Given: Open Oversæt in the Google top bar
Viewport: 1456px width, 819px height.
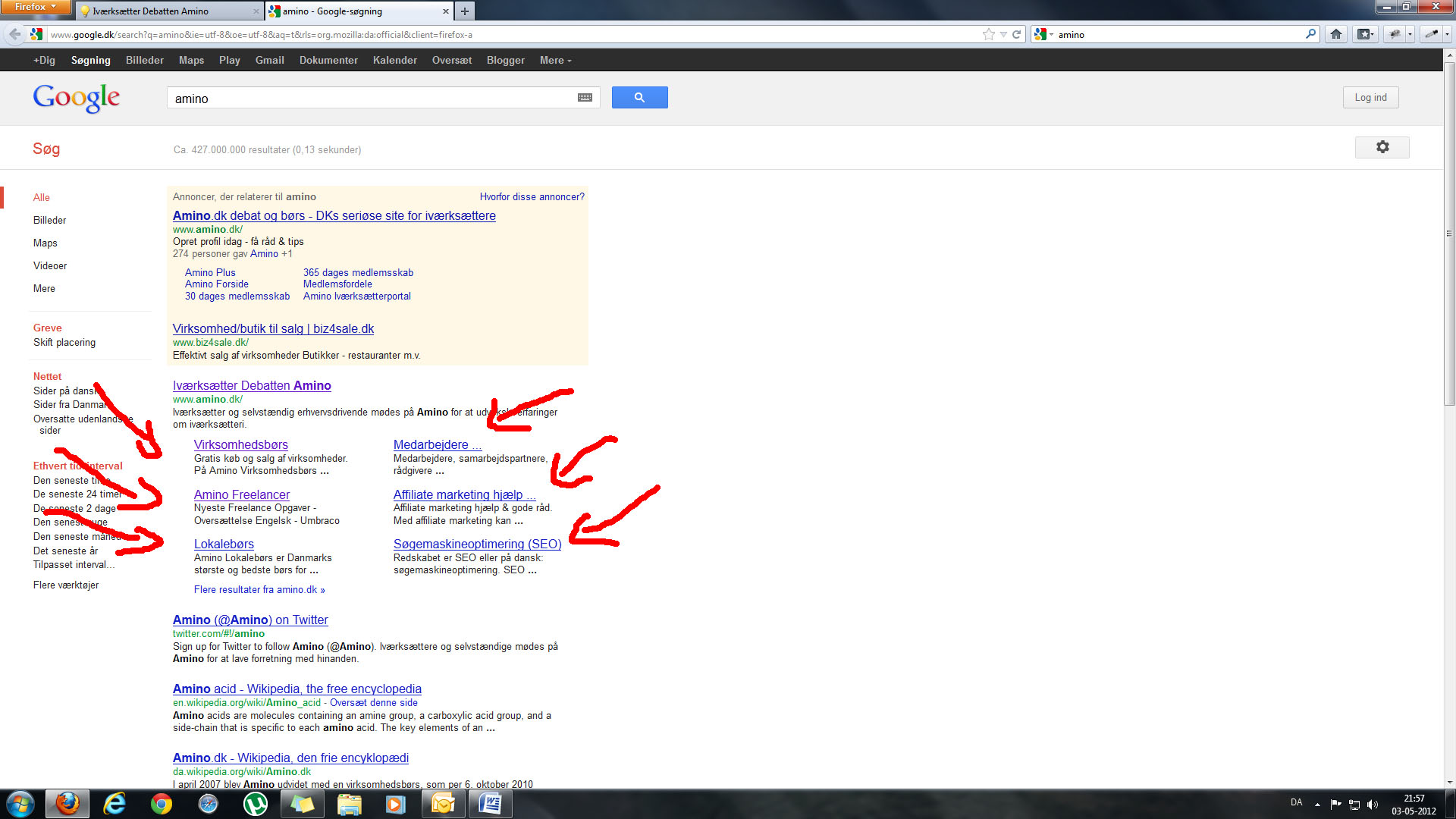Looking at the screenshot, I should [x=452, y=60].
